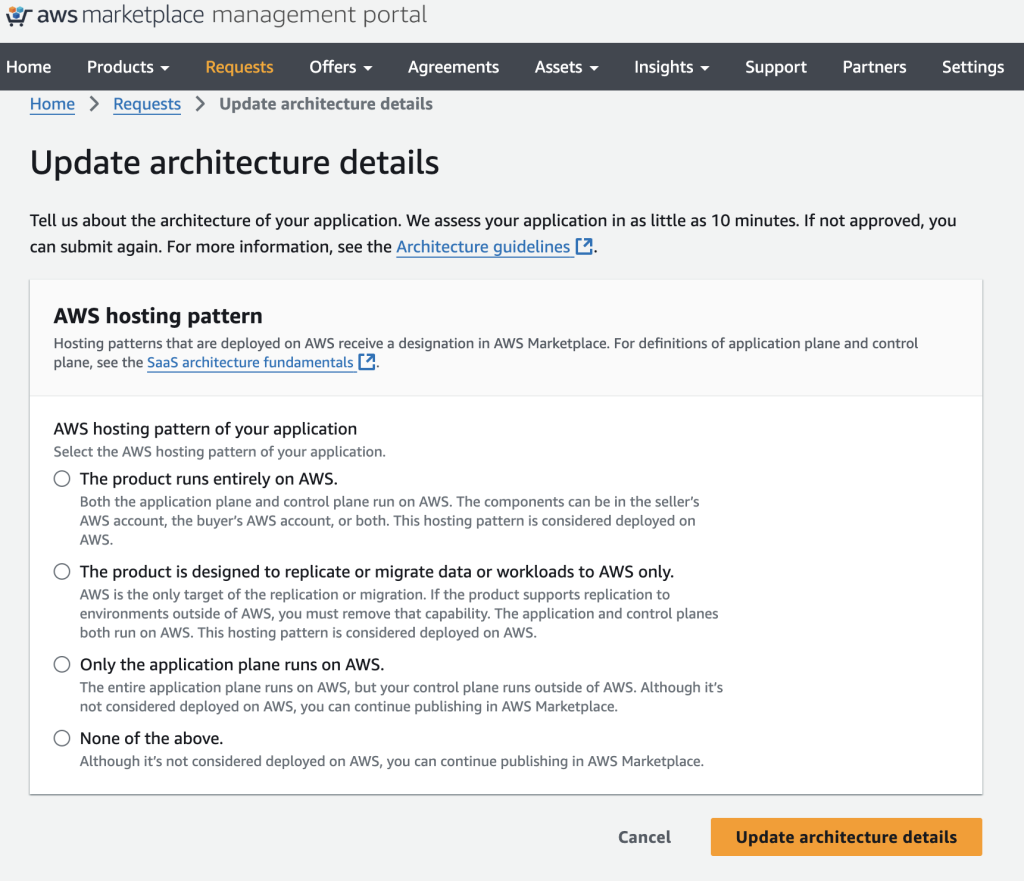Click the 'aws marketplace management portal' header title

(232, 14)
